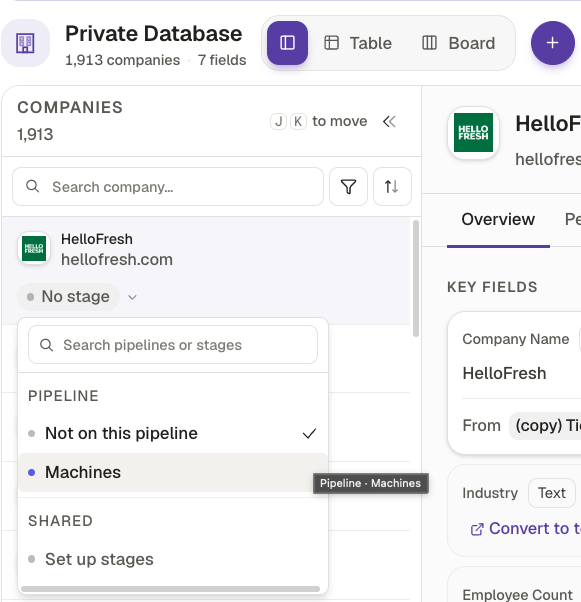This screenshot has width=581, height=602.
Task: Open the Table view
Action: point(358,43)
